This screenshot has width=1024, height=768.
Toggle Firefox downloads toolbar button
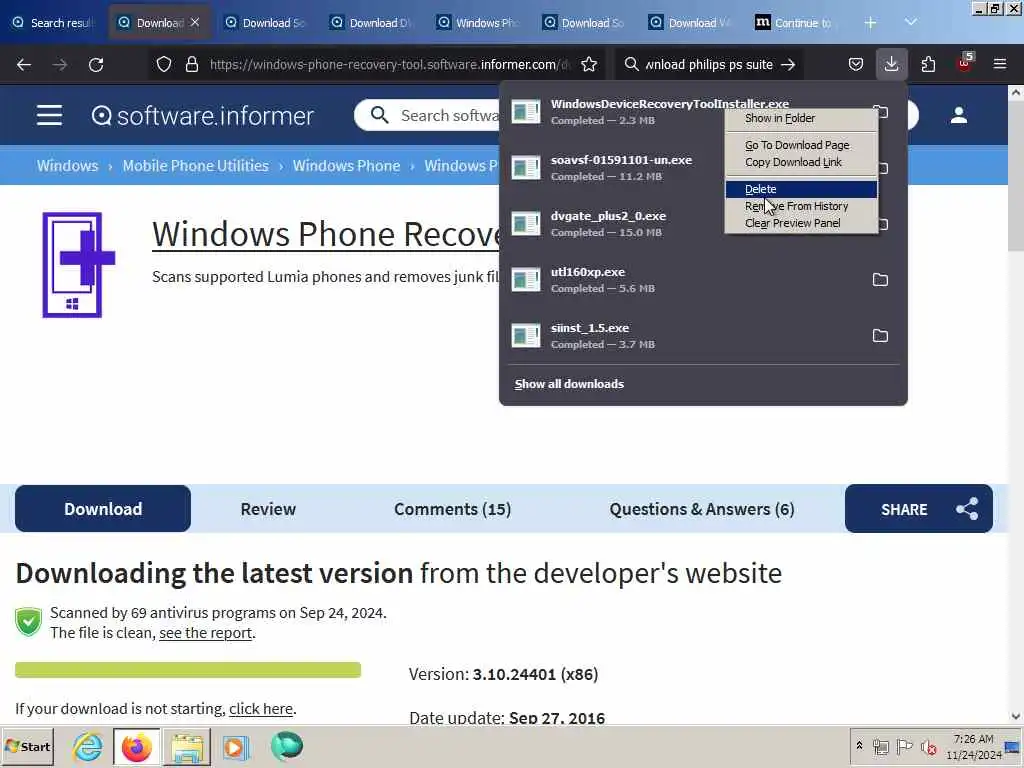tap(891, 65)
